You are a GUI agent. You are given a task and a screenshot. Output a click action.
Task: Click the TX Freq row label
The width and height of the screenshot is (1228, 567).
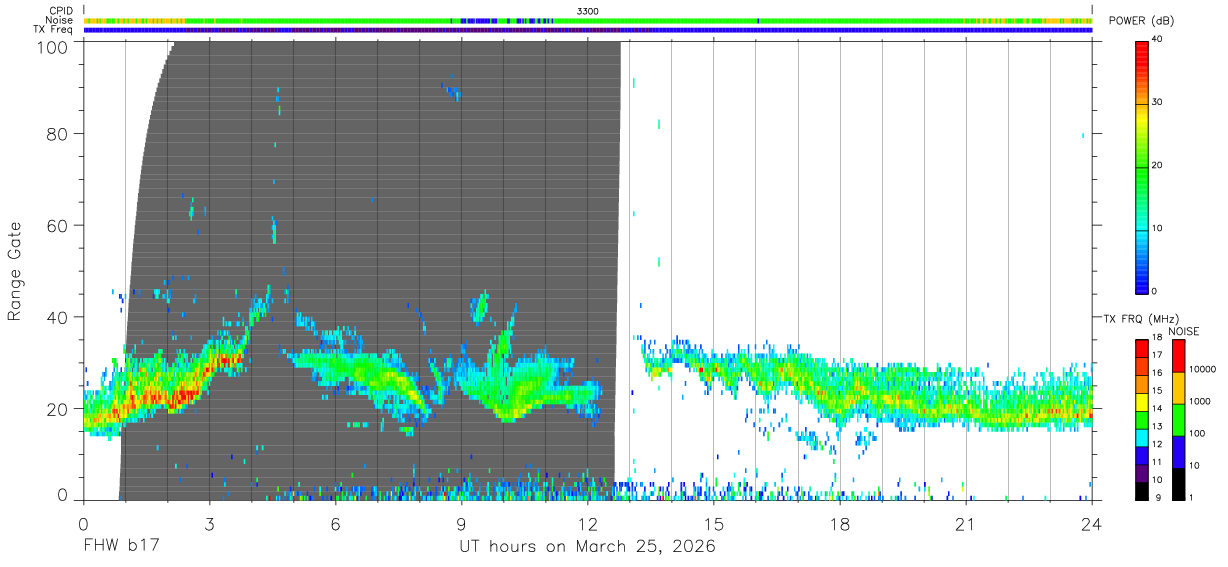coord(54,30)
